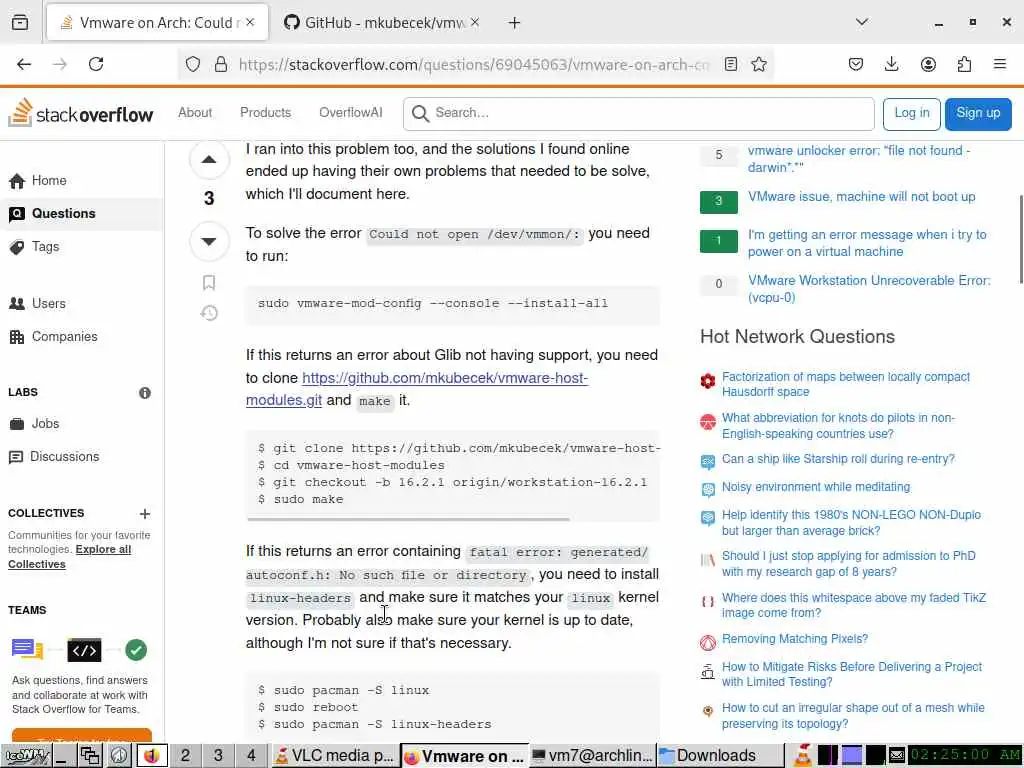Open the Firefox account icon
The height and width of the screenshot is (768, 1024).
click(928, 64)
